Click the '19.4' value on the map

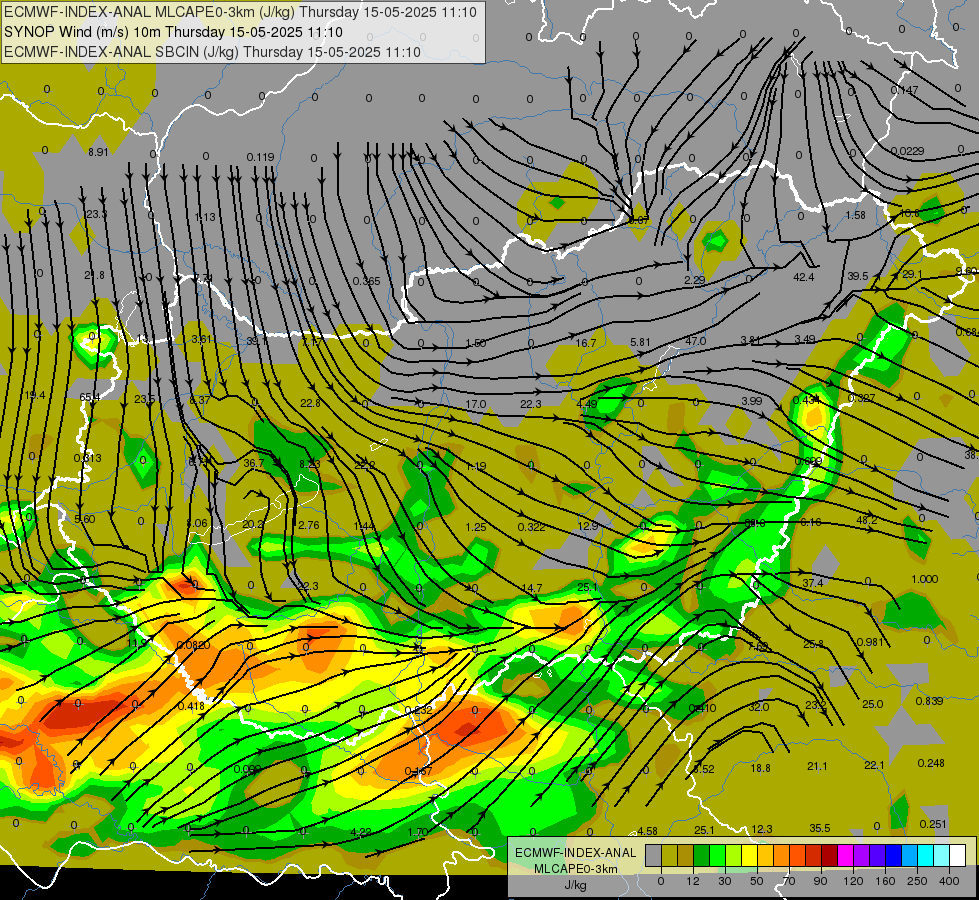pyautogui.click(x=35, y=395)
